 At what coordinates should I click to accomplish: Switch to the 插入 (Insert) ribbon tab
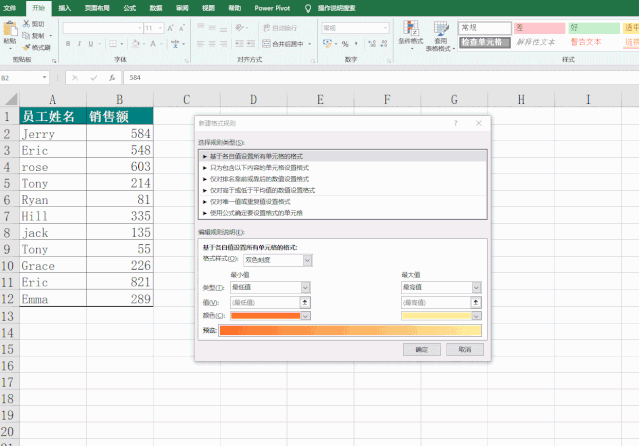click(x=65, y=7)
